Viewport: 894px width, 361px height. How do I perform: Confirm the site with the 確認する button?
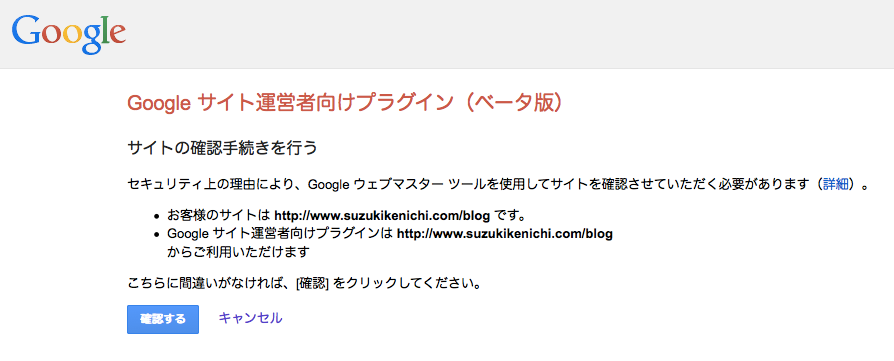click(x=163, y=319)
